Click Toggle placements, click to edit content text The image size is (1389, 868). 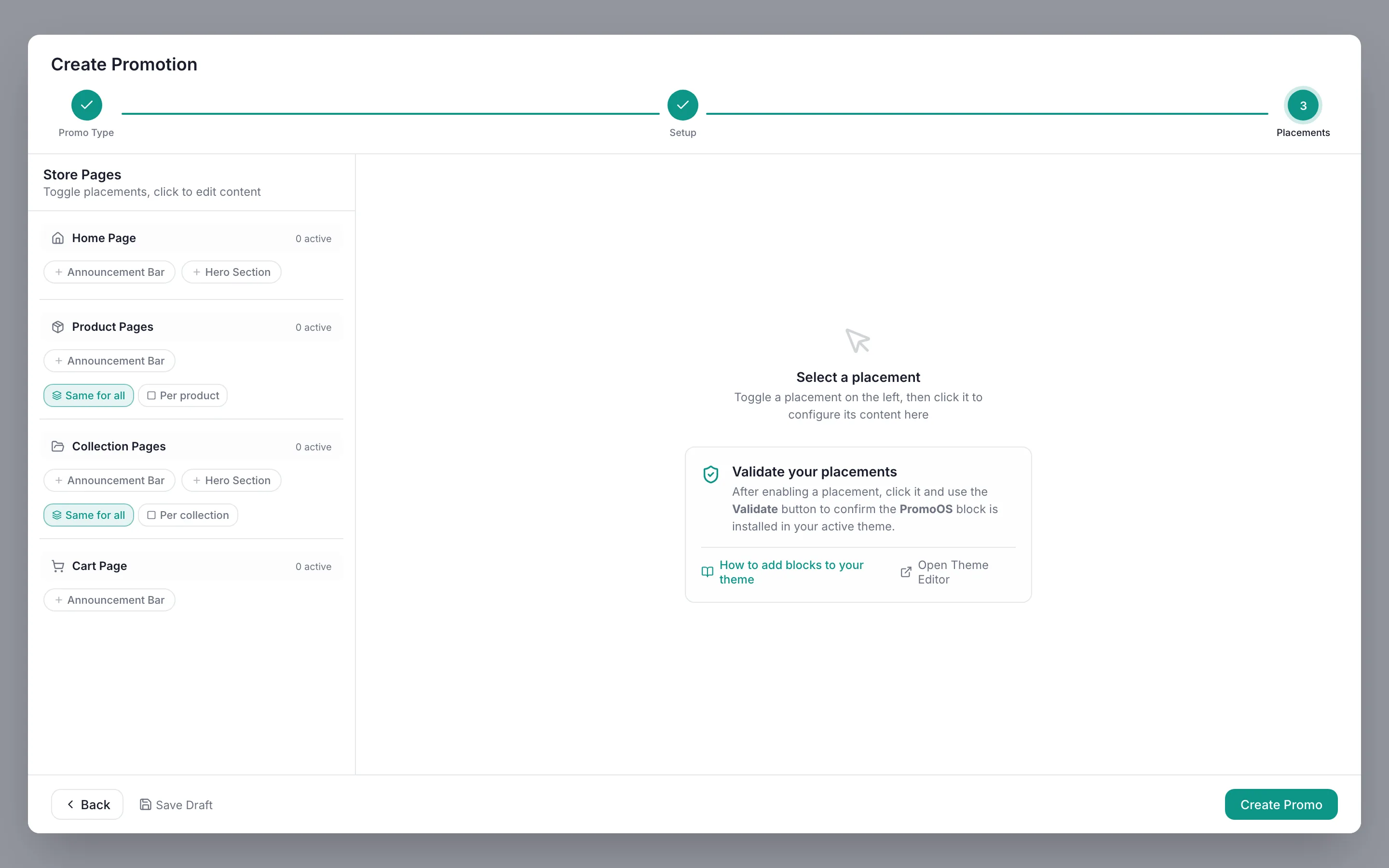(x=152, y=192)
